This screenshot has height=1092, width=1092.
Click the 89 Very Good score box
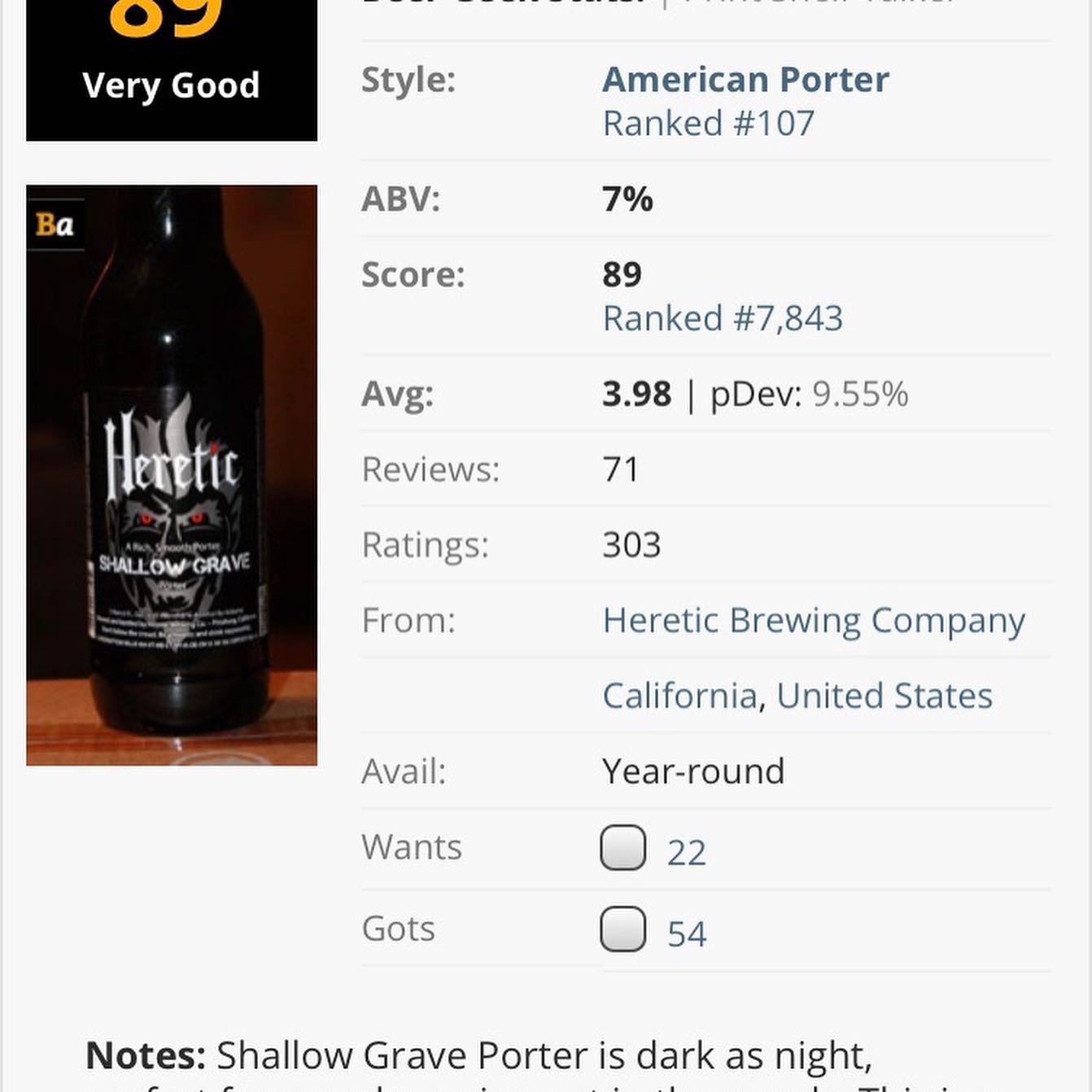click(x=172, y=70)
